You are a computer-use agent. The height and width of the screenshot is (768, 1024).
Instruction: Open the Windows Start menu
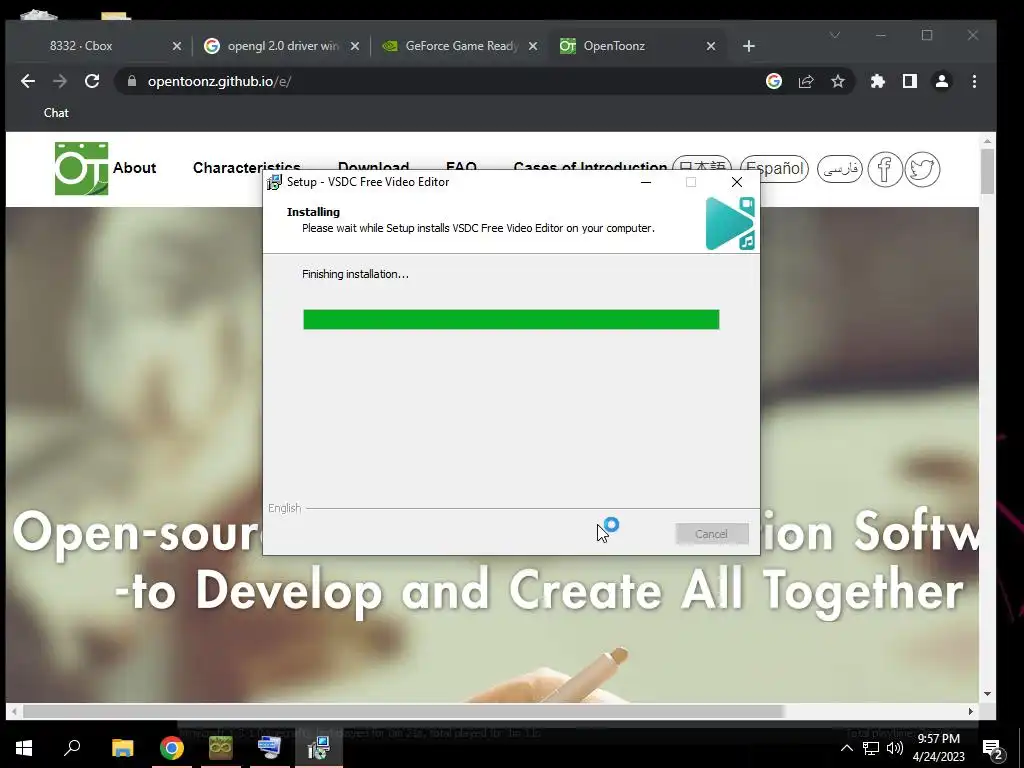[24, 748]
